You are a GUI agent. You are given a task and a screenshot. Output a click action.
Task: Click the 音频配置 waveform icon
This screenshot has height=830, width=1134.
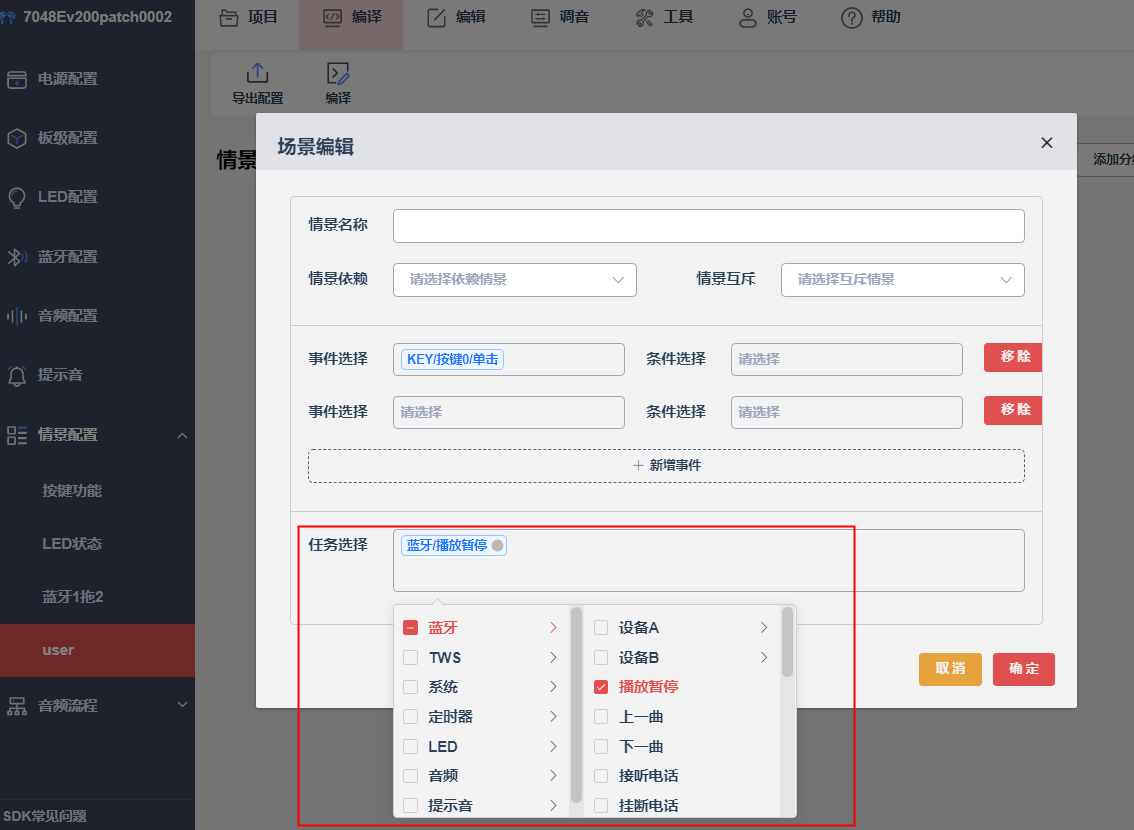click(17, 316)
